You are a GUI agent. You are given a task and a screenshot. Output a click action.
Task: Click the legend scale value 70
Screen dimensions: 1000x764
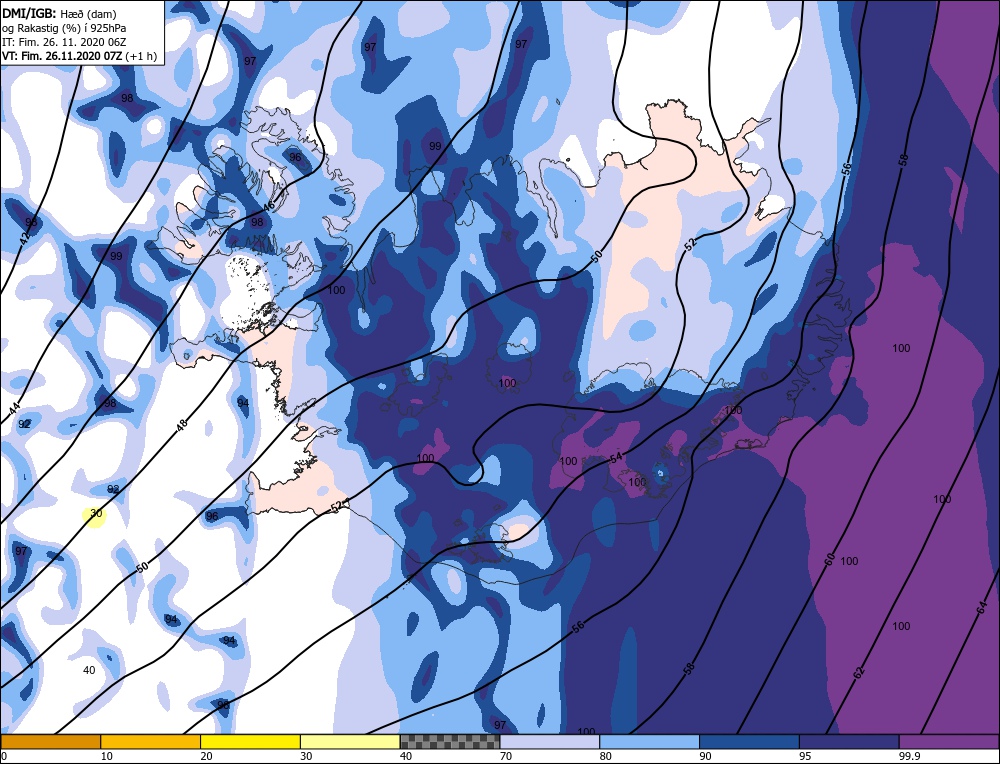click(x=506, y=756)
